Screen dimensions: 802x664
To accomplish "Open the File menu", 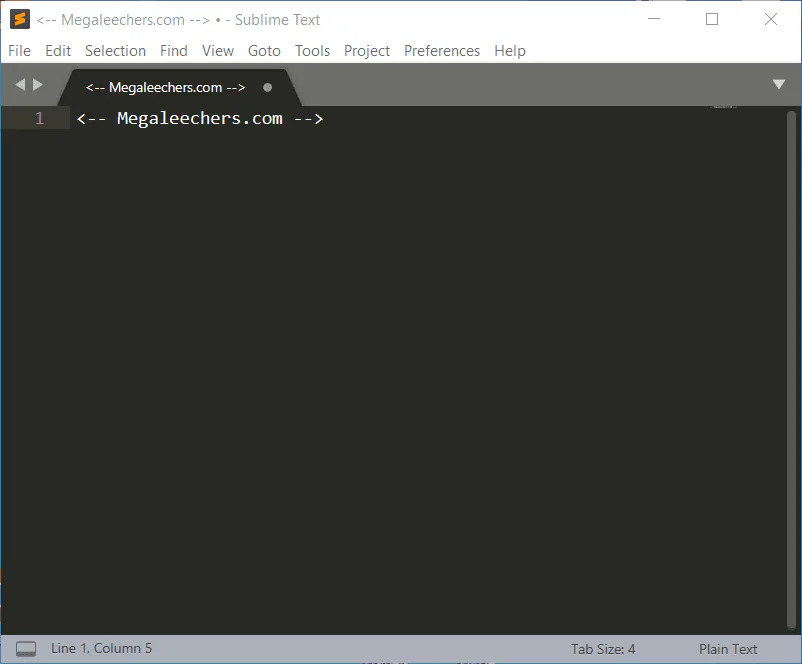I will click(19, 51).
